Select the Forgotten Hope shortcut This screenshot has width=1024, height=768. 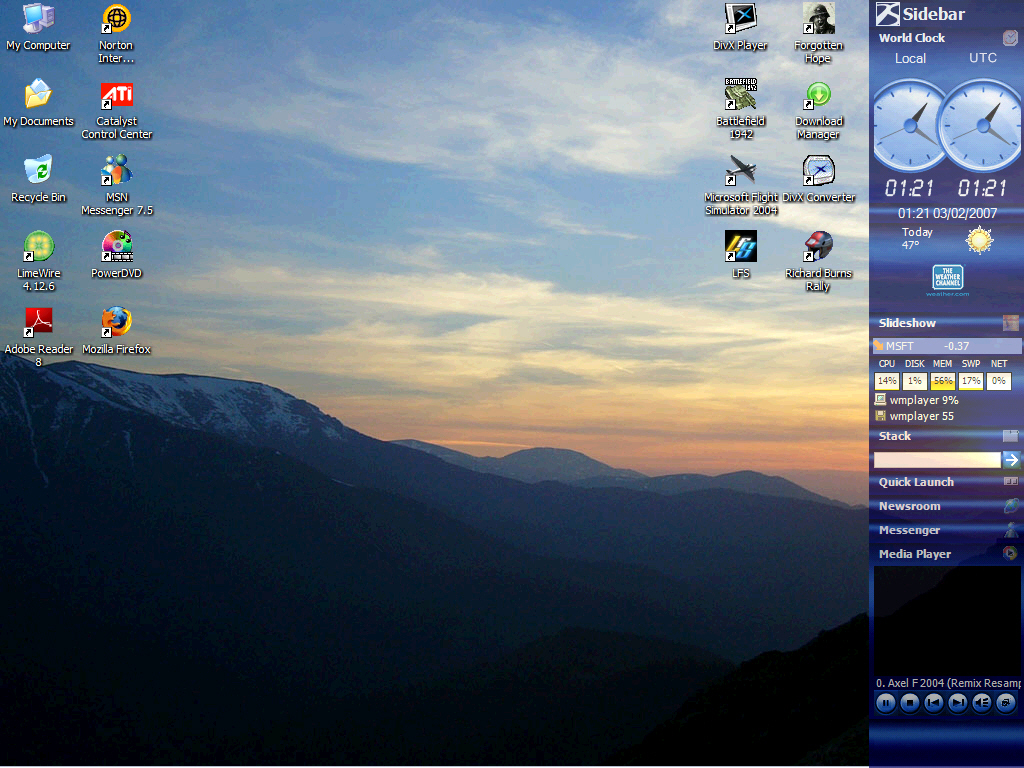coord(818,33)
